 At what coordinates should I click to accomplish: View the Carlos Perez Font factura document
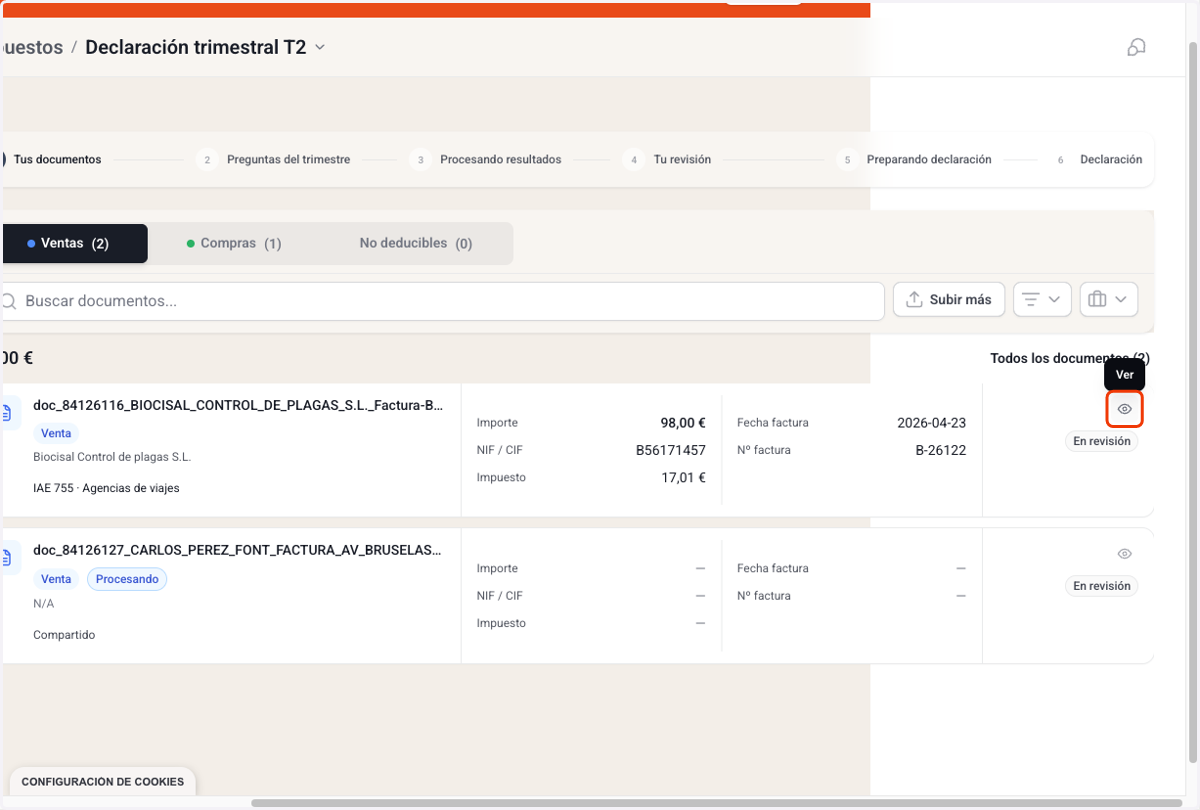1124,554
